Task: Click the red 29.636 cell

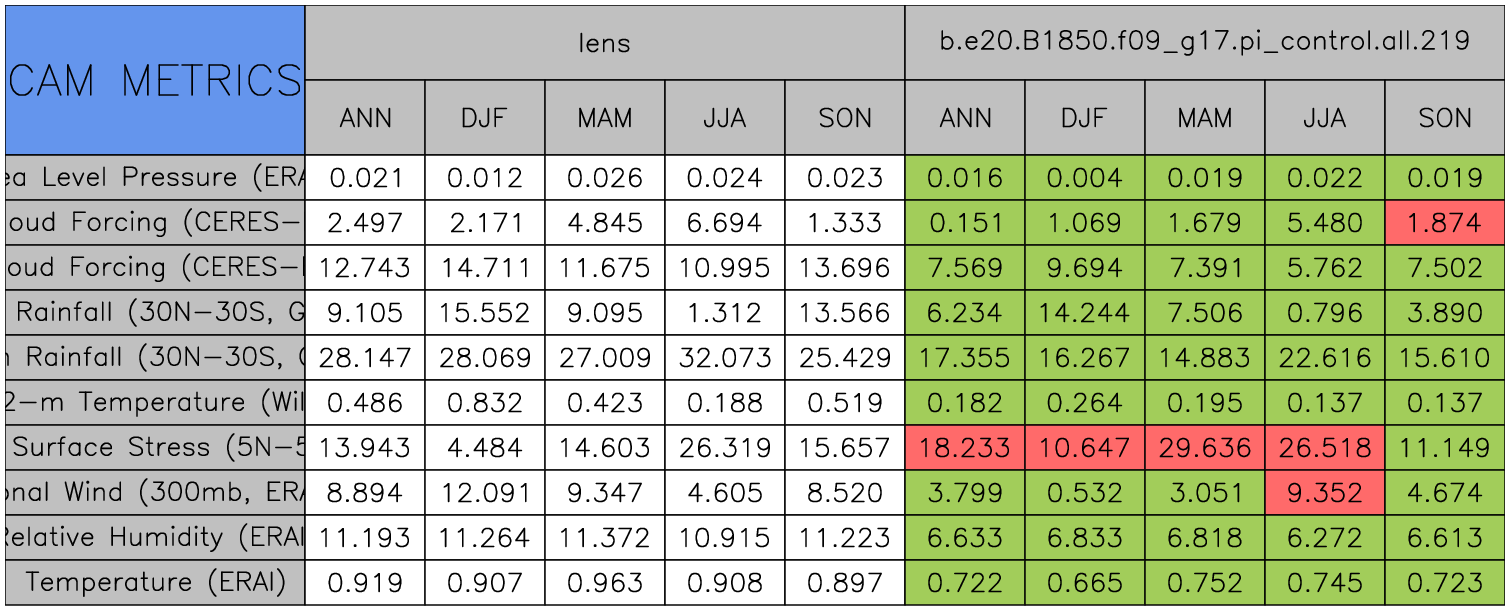Action: (x=1205, y=448)
